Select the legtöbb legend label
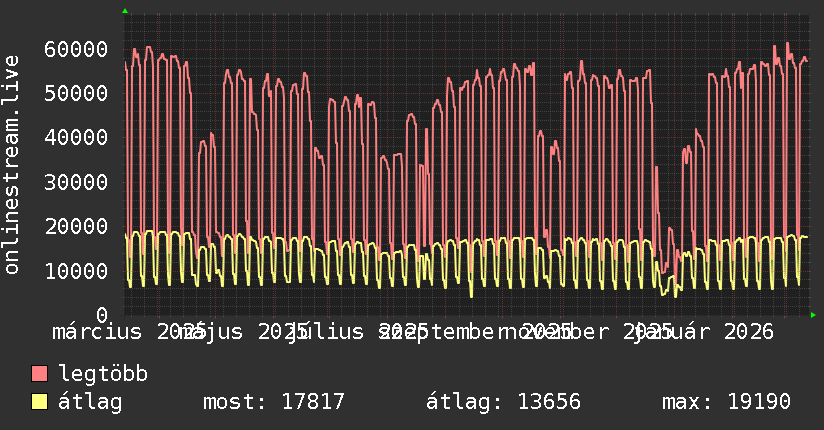The image size is (824, 430). (x=103, y=373)
